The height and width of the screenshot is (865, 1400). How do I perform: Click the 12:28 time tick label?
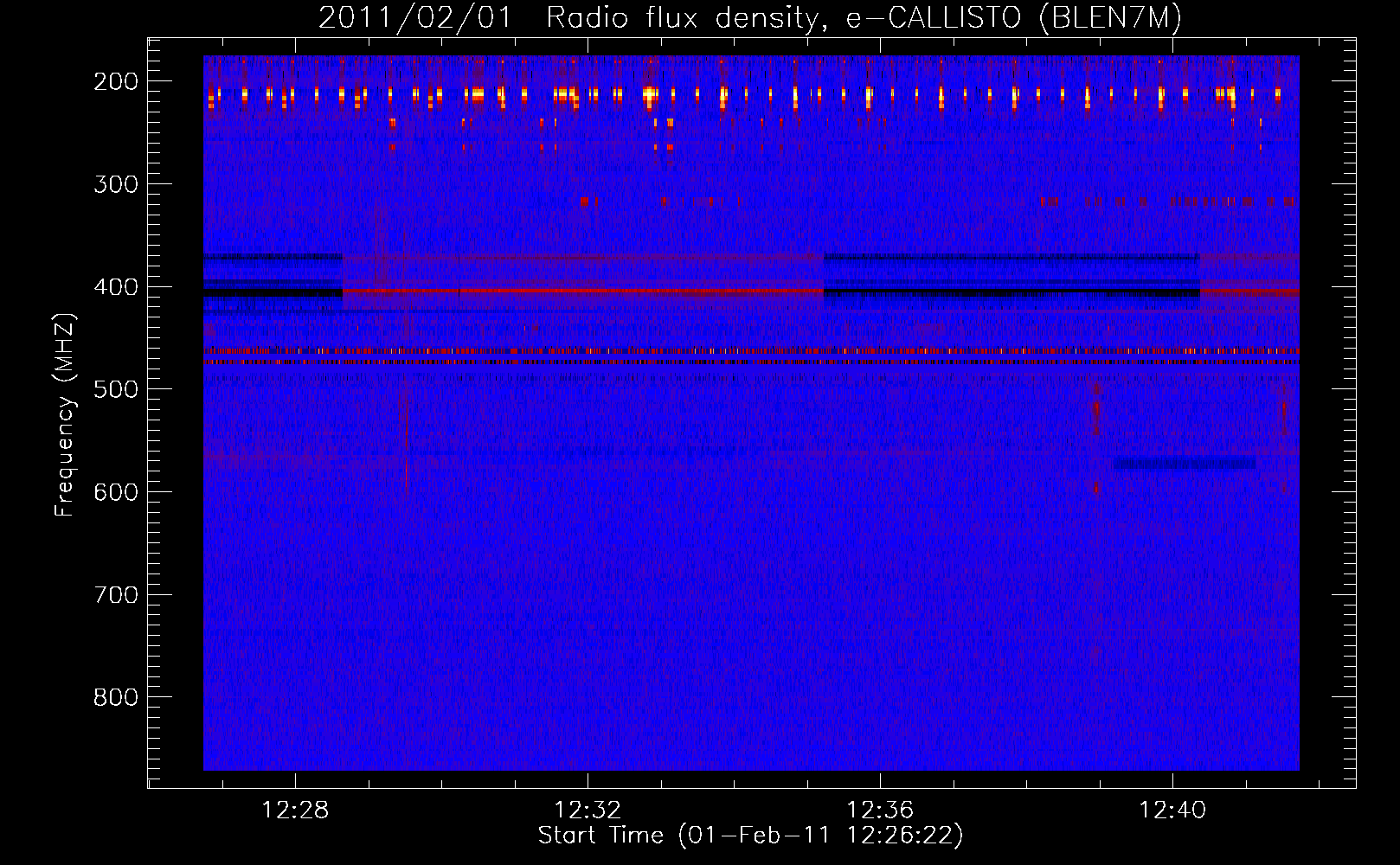pos(295,811)
